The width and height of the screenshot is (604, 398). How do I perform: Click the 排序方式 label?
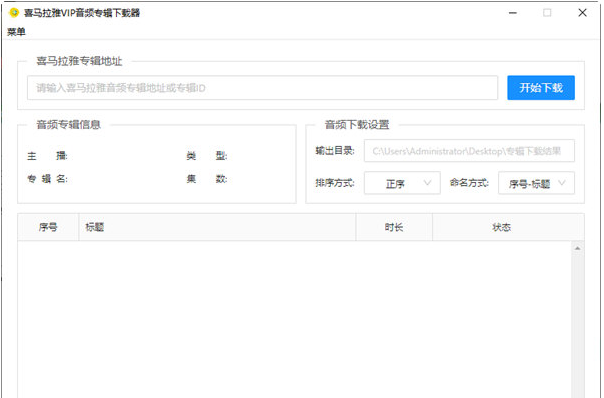coord(335,183)
